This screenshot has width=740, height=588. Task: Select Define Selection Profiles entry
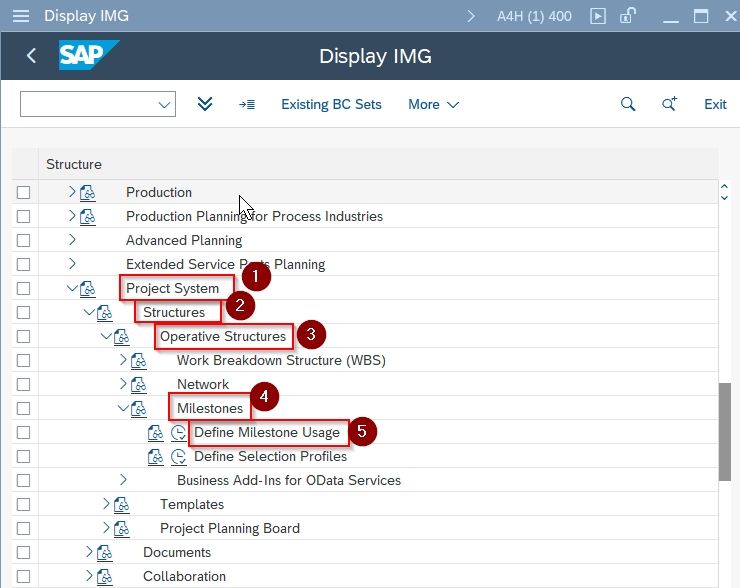270,456
